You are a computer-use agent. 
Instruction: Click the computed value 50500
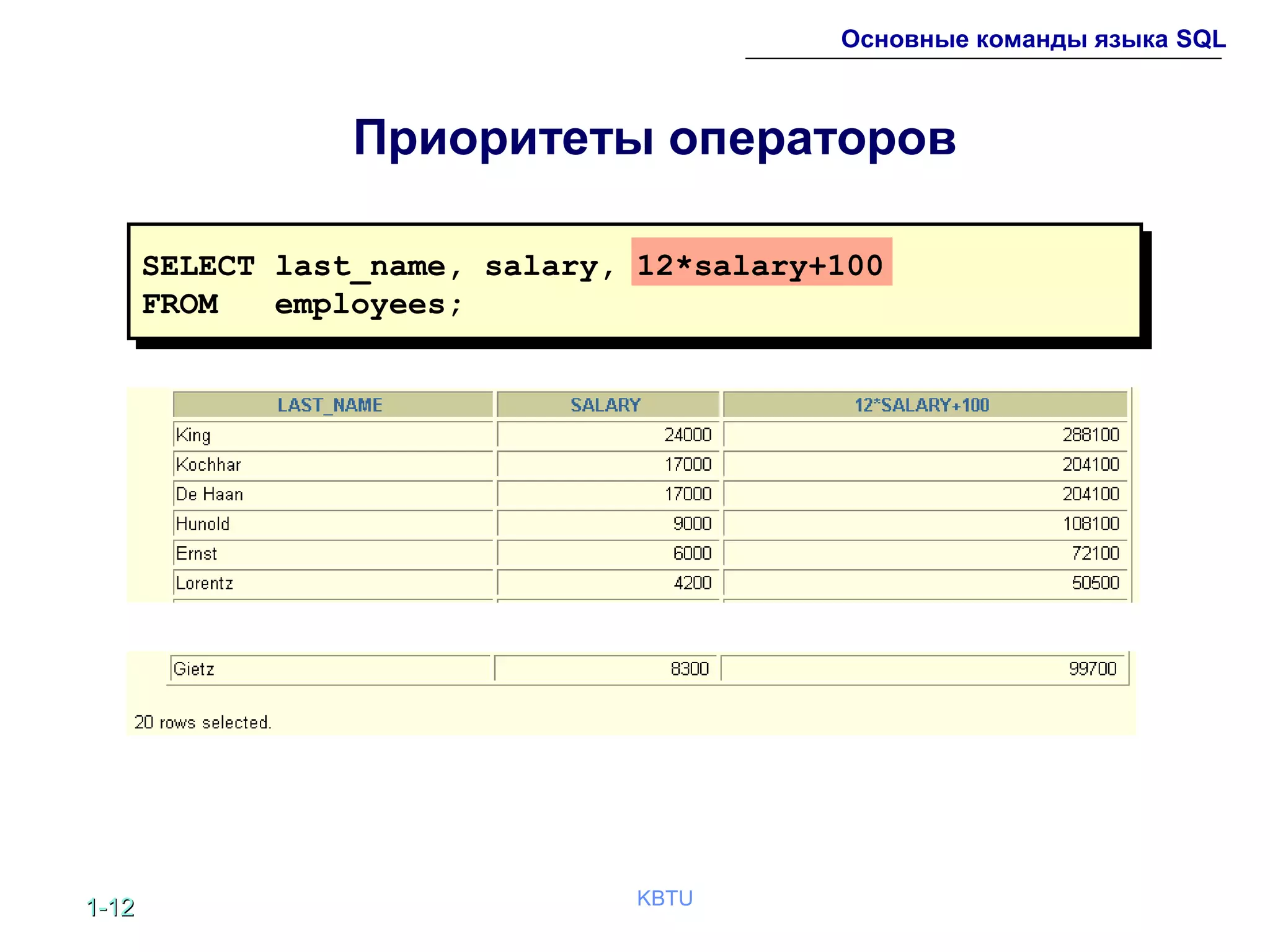pos(1095,583)
